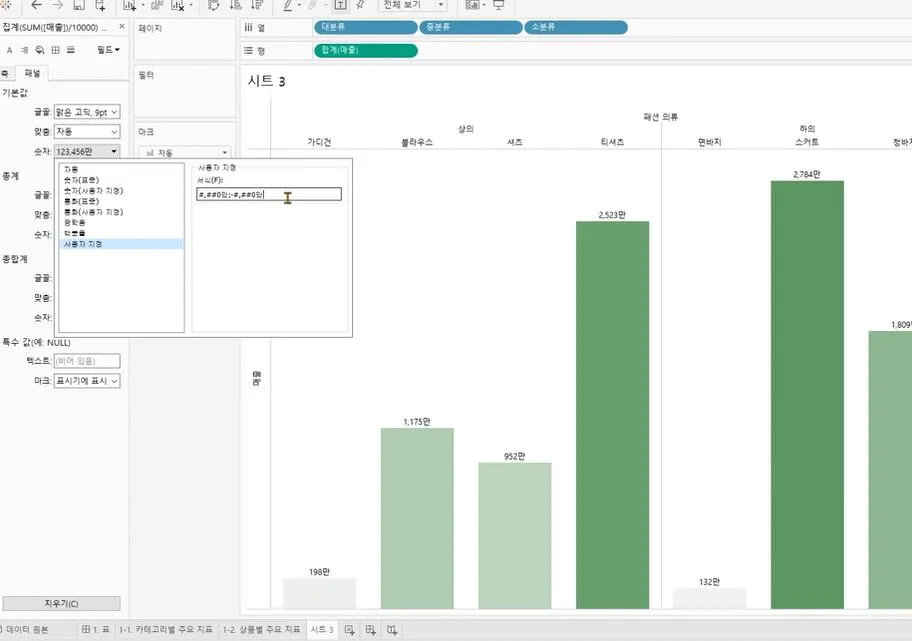
Task: Select the 티셔츠 bar labeled 2,523만
Action: (612, 415)
